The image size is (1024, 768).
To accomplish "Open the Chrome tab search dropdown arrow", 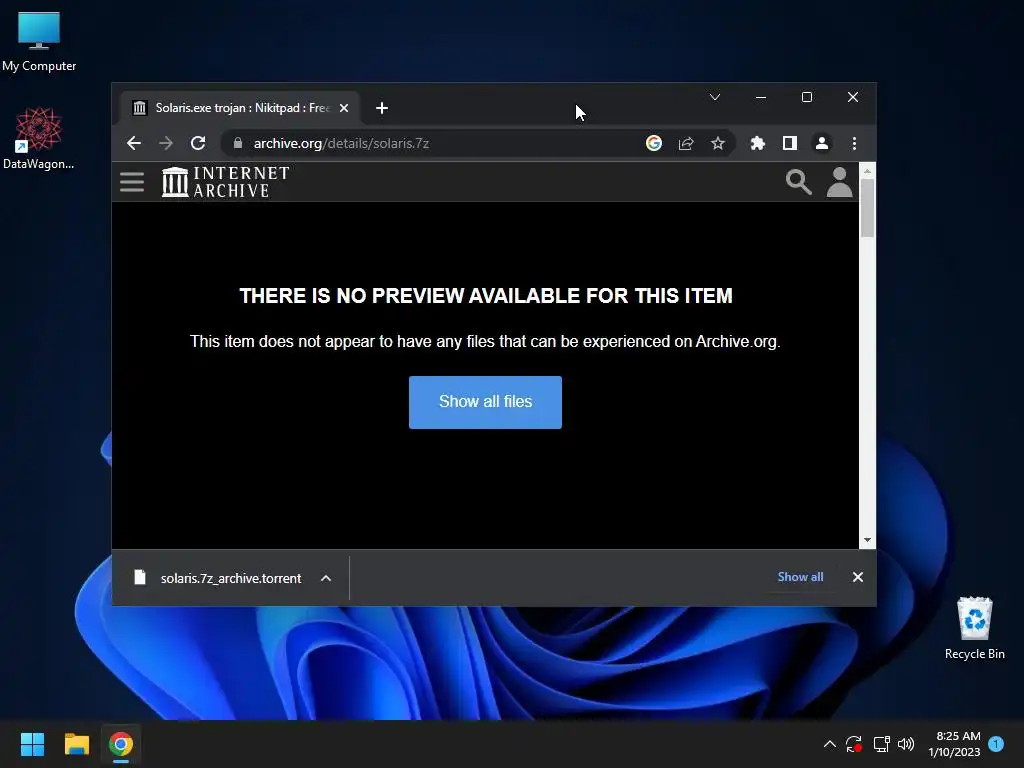I will coord(715,97).
